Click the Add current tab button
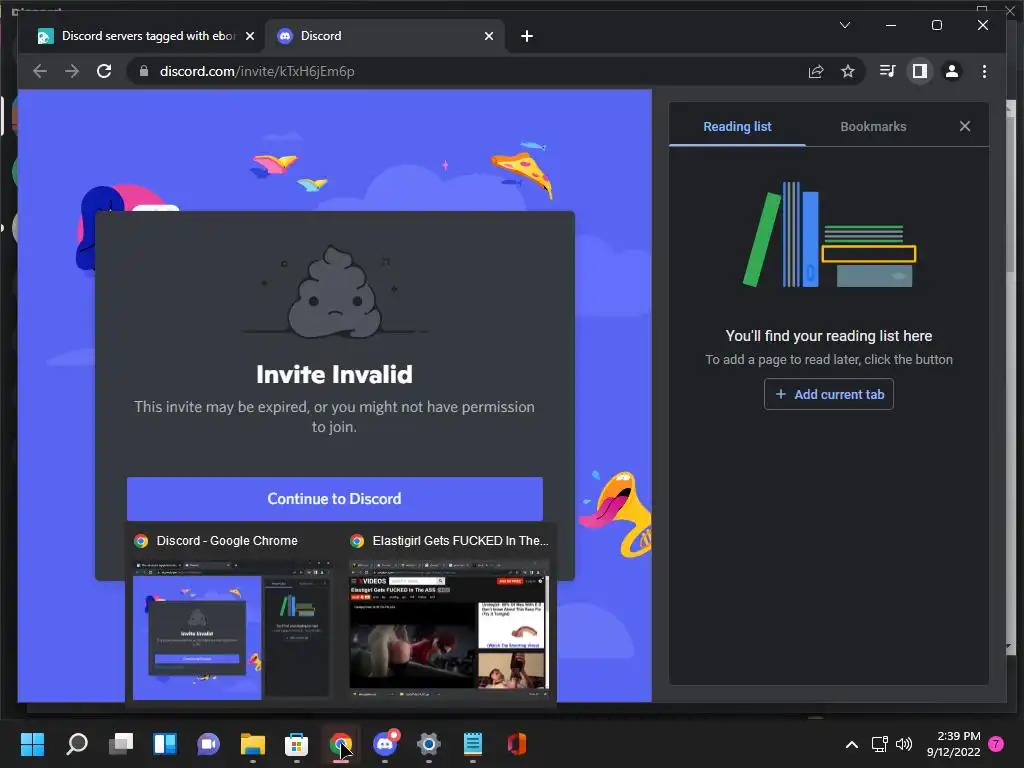Viewport: 1024px width, 768px height. (829, 394)
